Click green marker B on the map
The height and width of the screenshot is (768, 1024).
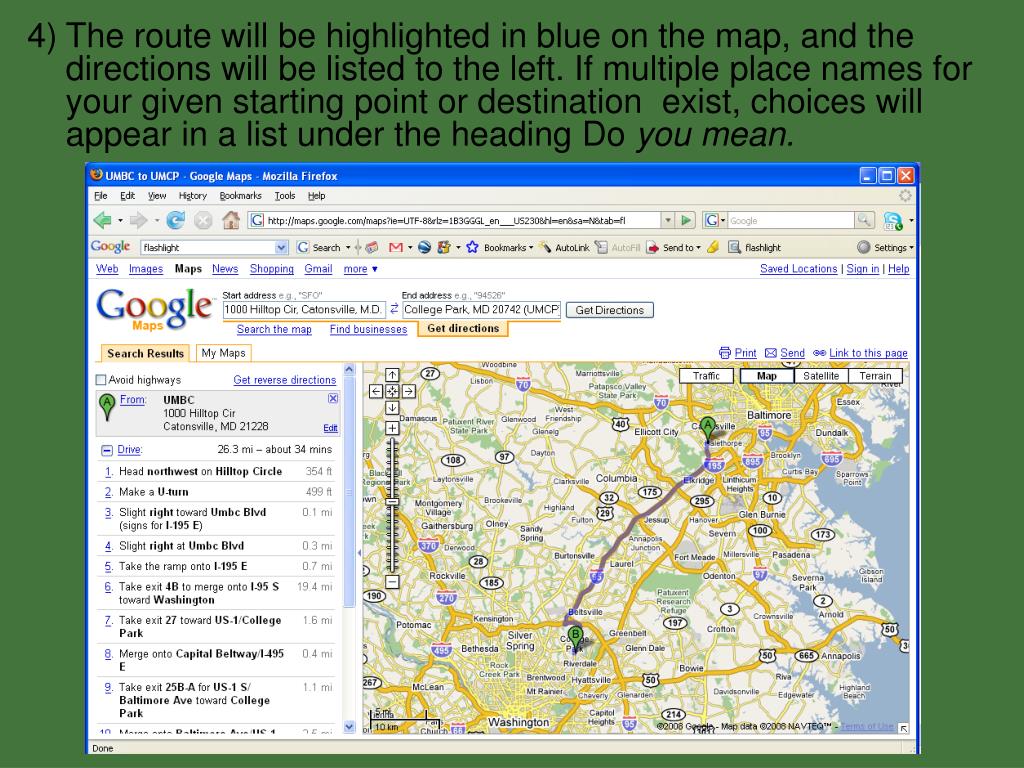click(x=575, y=636)
